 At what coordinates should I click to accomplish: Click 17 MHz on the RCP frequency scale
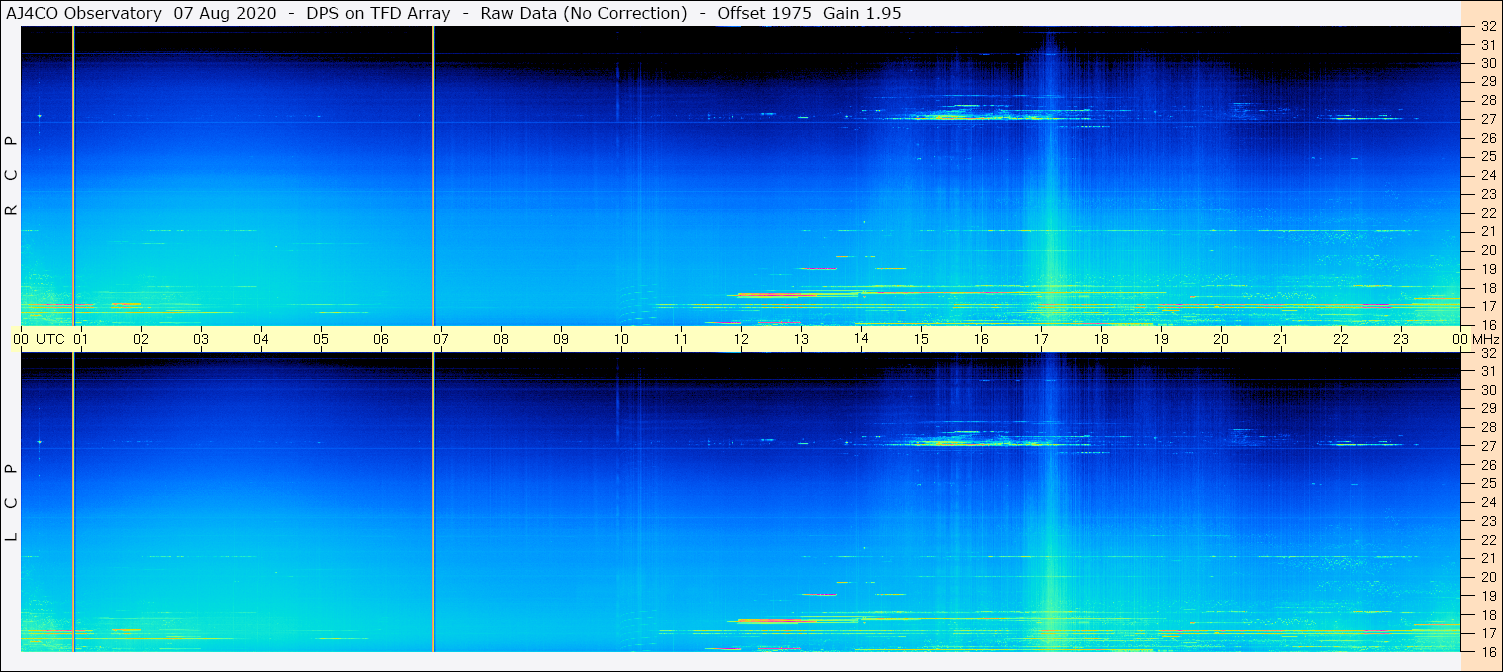coord(1488,306)
